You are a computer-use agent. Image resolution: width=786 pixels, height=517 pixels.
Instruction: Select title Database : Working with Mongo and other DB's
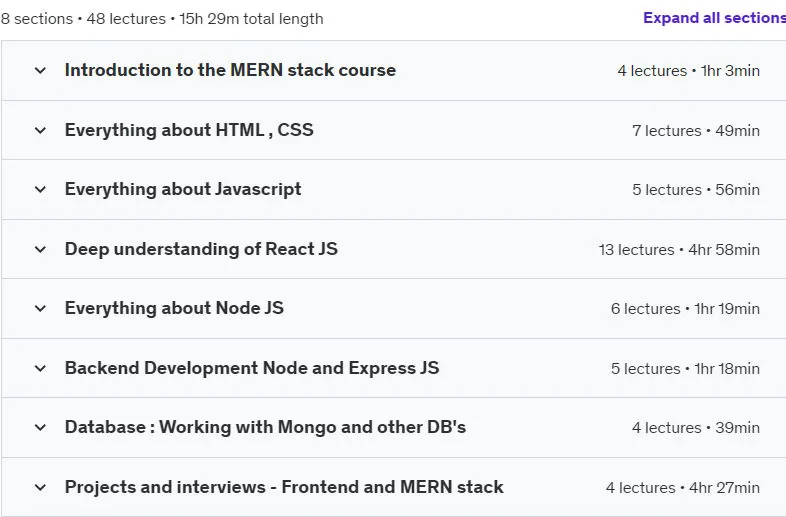click(265, 427)
